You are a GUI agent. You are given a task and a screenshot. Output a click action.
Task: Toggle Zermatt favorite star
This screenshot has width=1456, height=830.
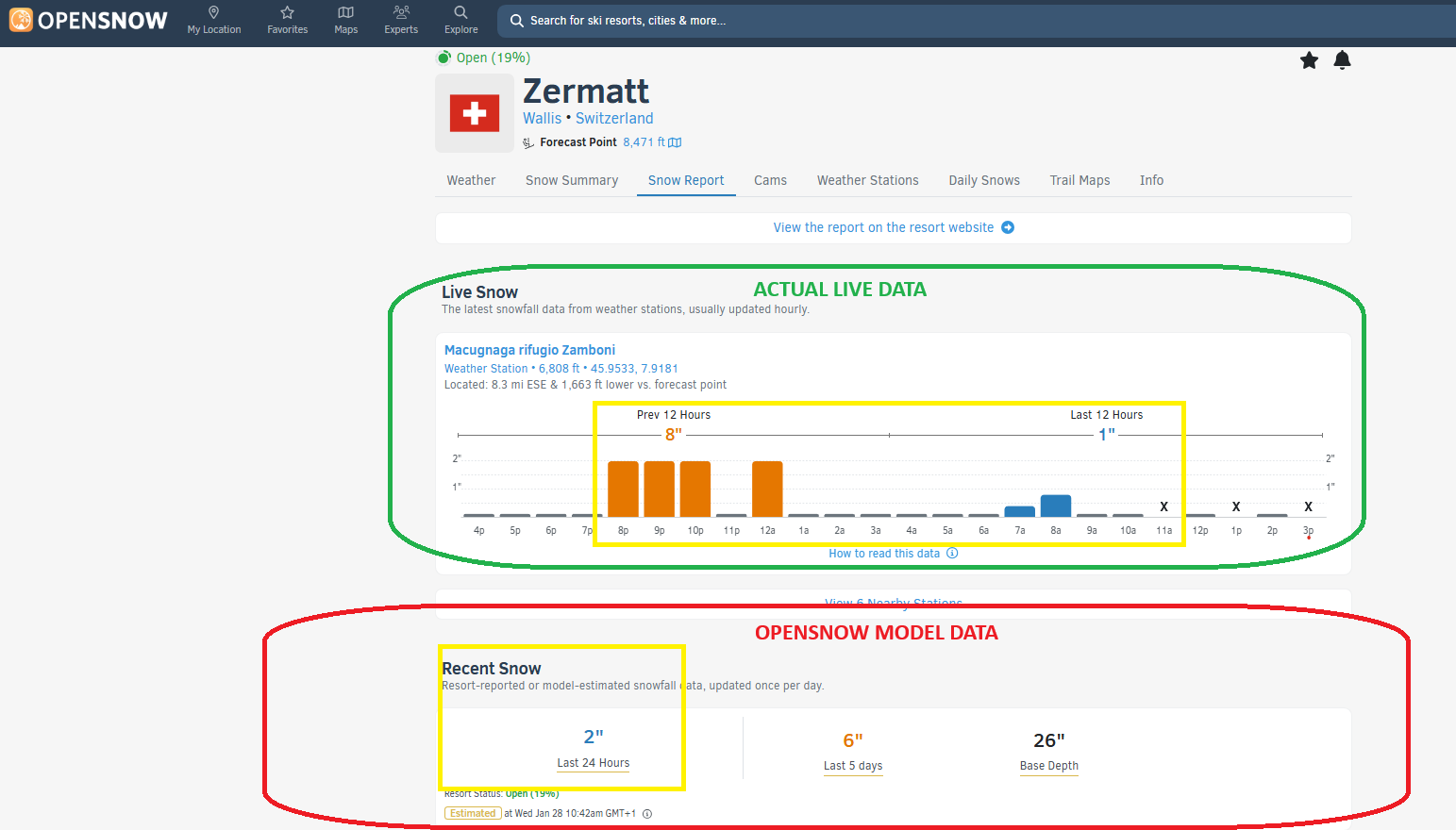tap(1309, 60)
